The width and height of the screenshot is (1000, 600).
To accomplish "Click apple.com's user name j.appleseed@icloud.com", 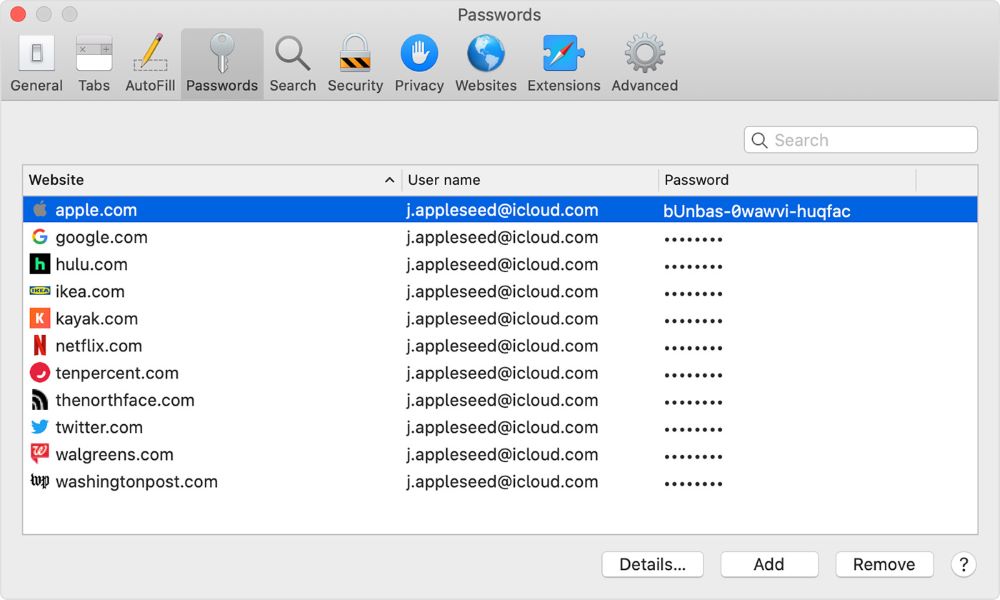I will point(503,210).
